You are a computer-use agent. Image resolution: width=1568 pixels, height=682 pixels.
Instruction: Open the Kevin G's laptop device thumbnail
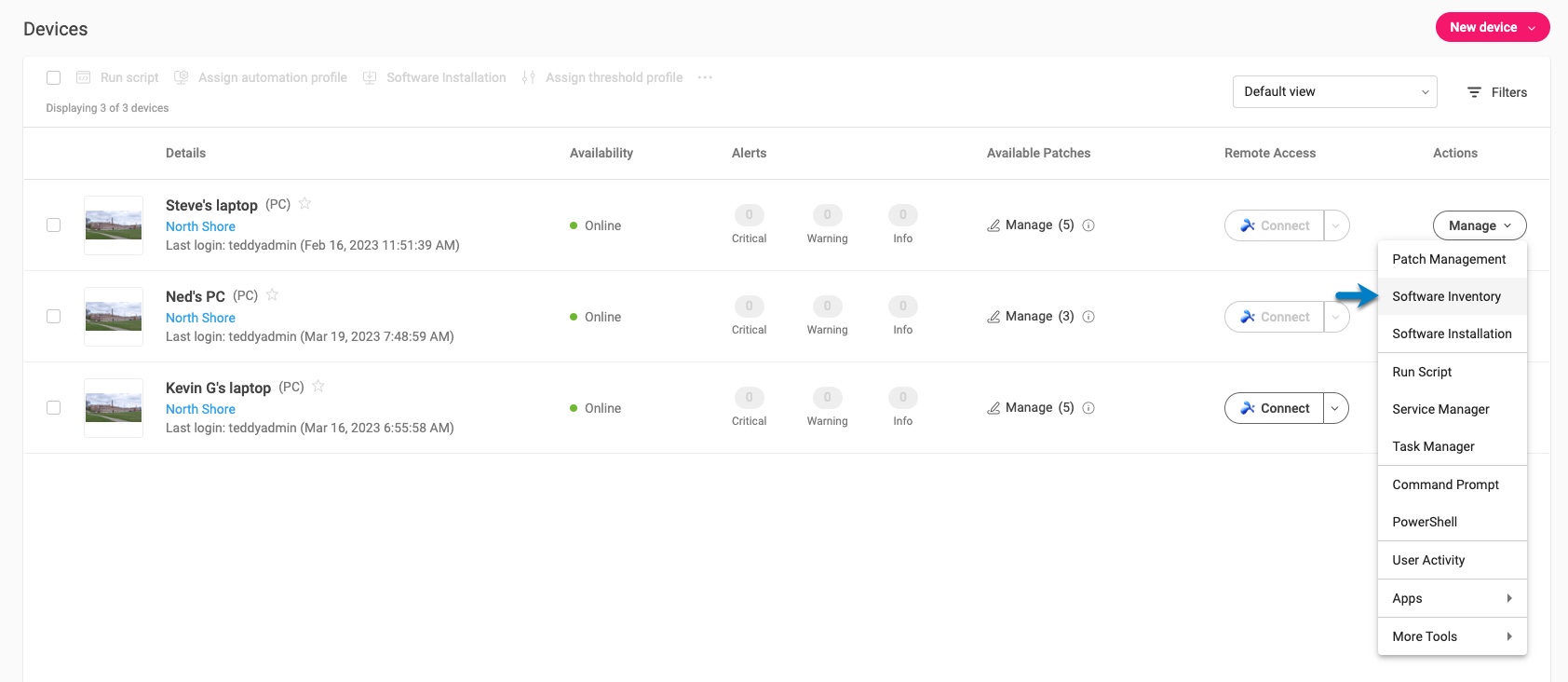(x=114, y=408)
